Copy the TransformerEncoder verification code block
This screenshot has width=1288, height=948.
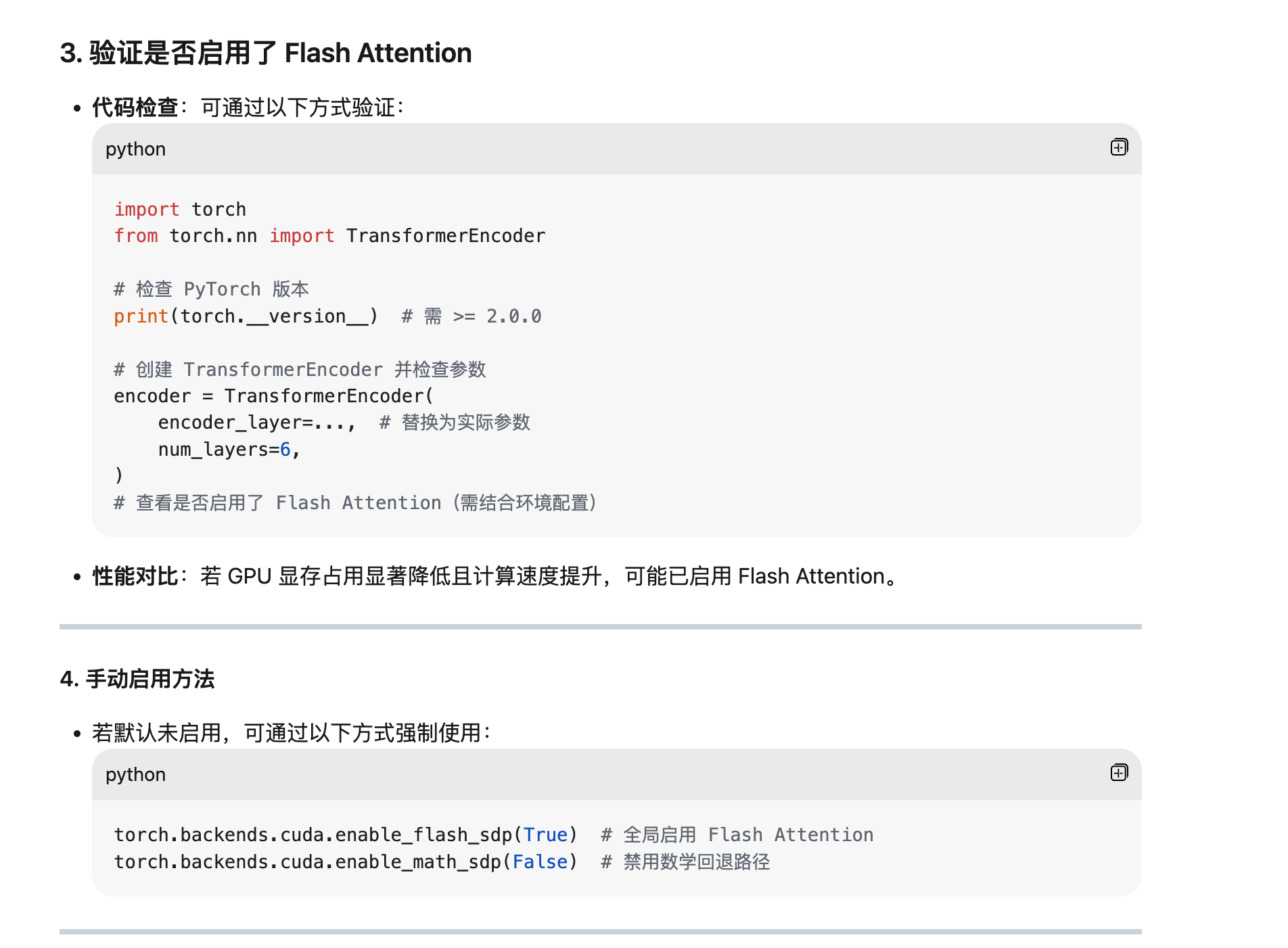pyautogui.click(x=1119, y=147)
